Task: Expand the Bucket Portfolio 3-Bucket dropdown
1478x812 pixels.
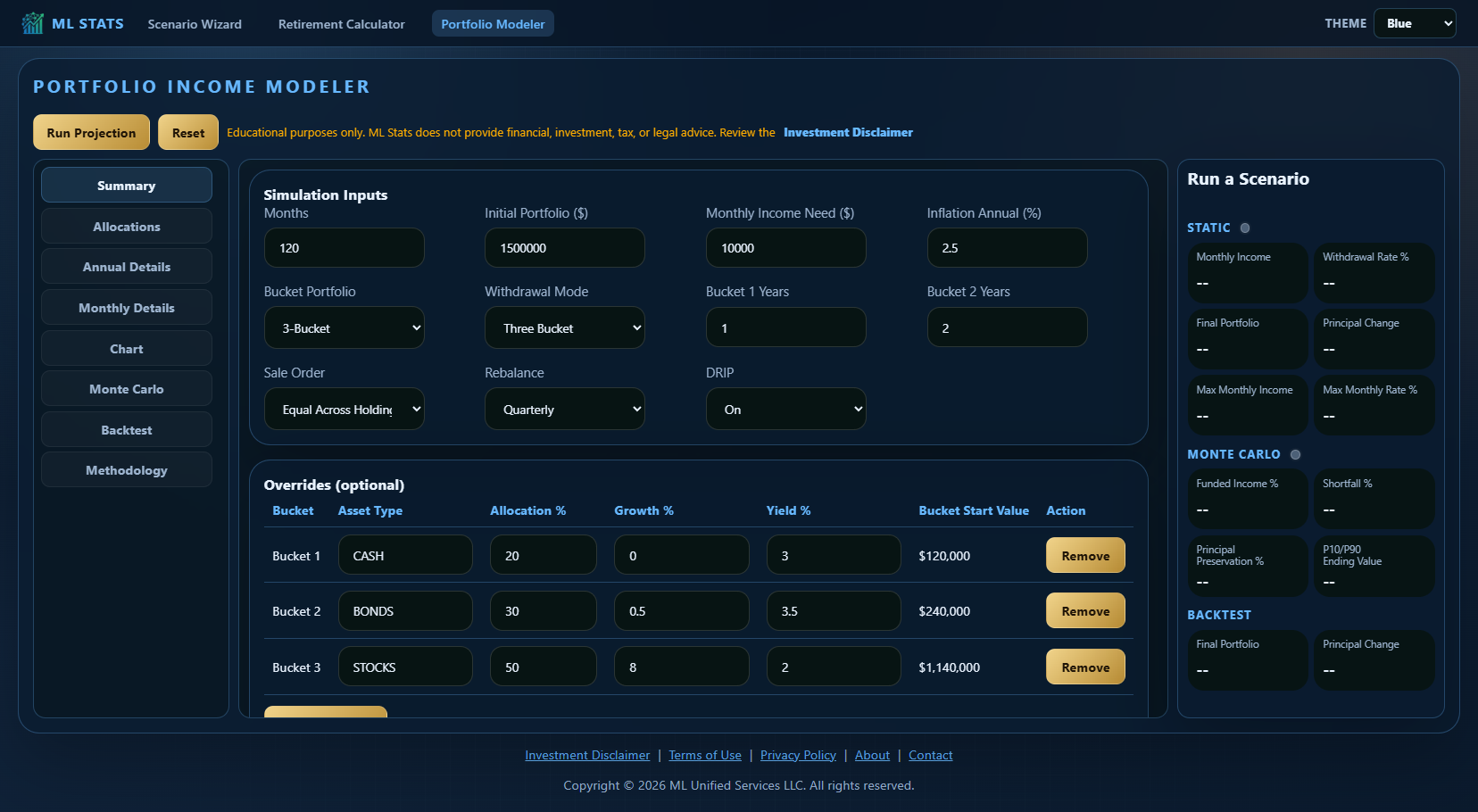Action: pyautogui.click(x=344, y=328)
